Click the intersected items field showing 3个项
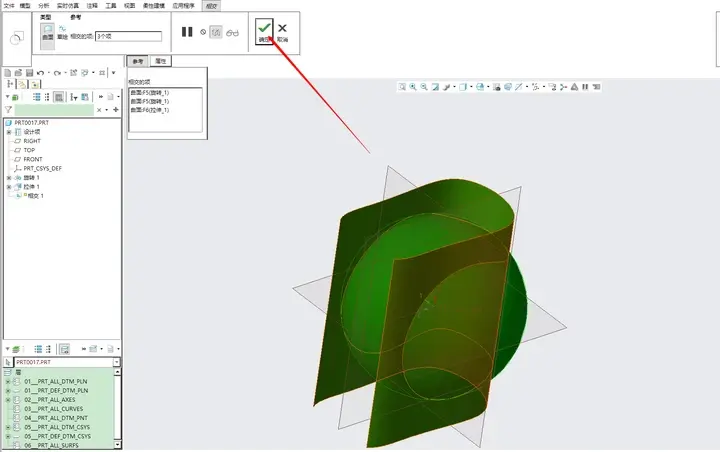The width and height of the screenshot is (720, 452). click(129, 36)
